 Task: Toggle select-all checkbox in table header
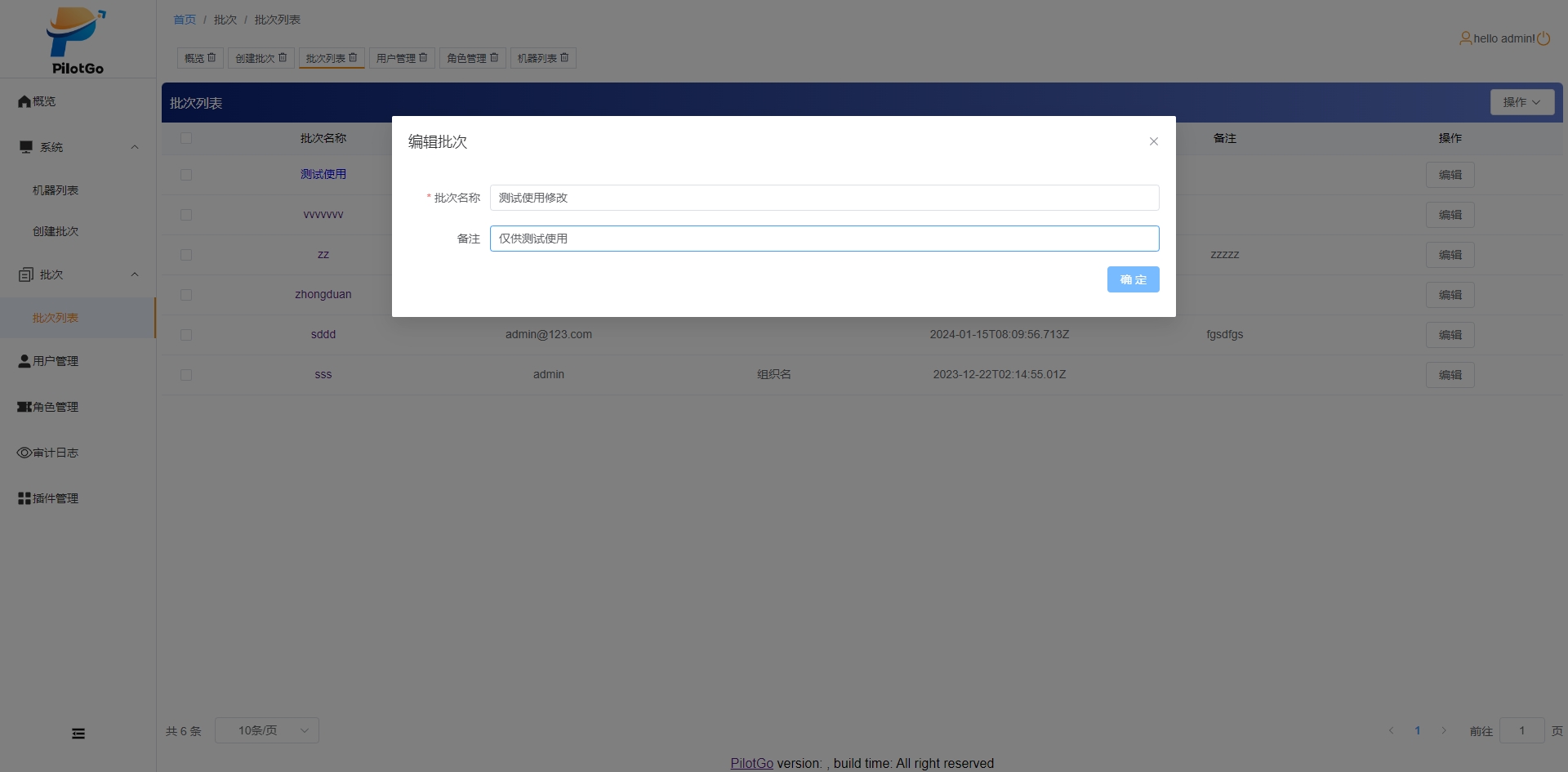pyautogui.click(x=186, y=138)
